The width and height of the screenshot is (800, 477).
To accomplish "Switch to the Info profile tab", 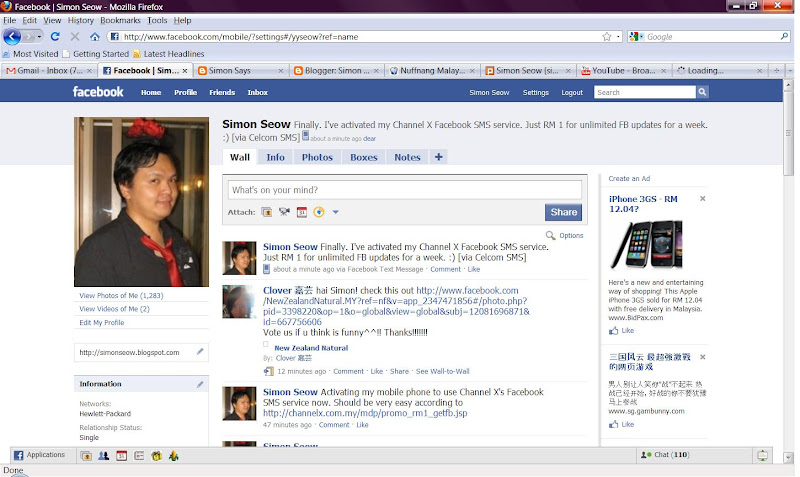I will point(276,157).
